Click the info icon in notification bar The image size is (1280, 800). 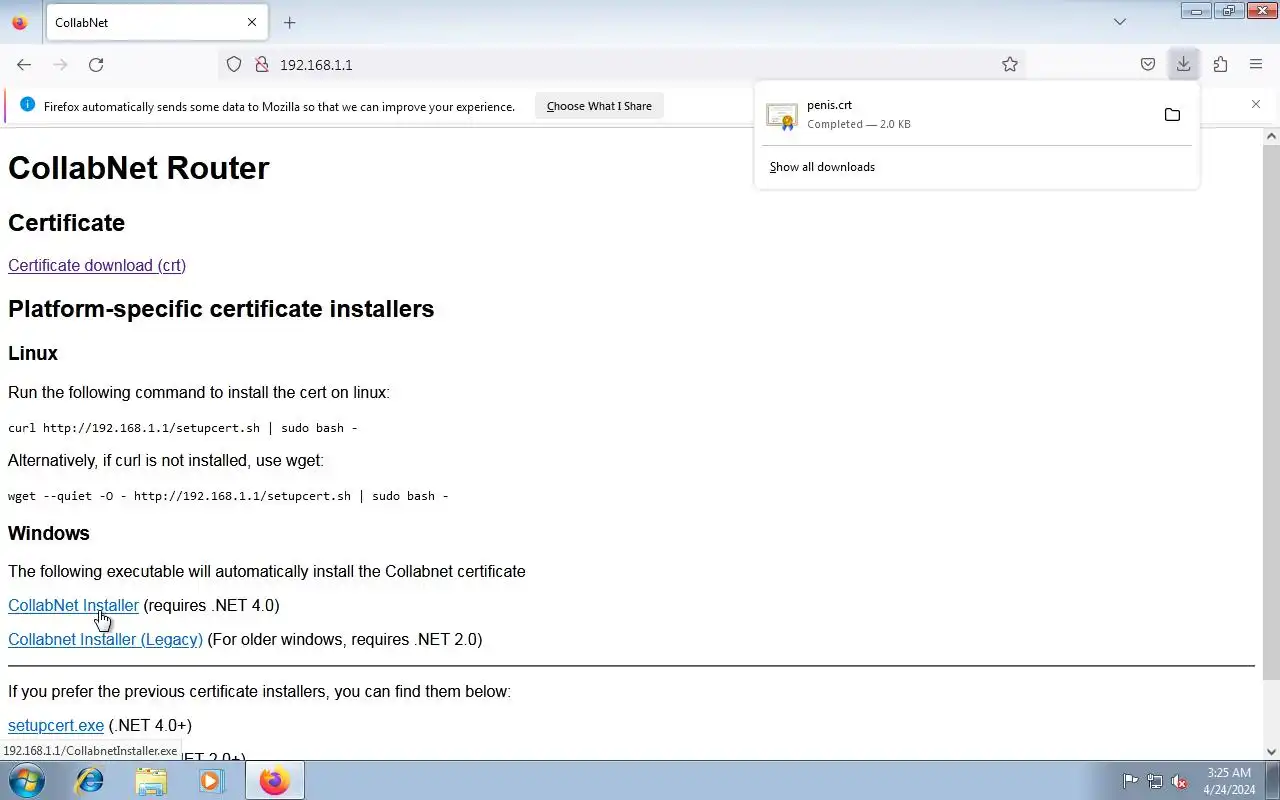(x=27, y=105)
